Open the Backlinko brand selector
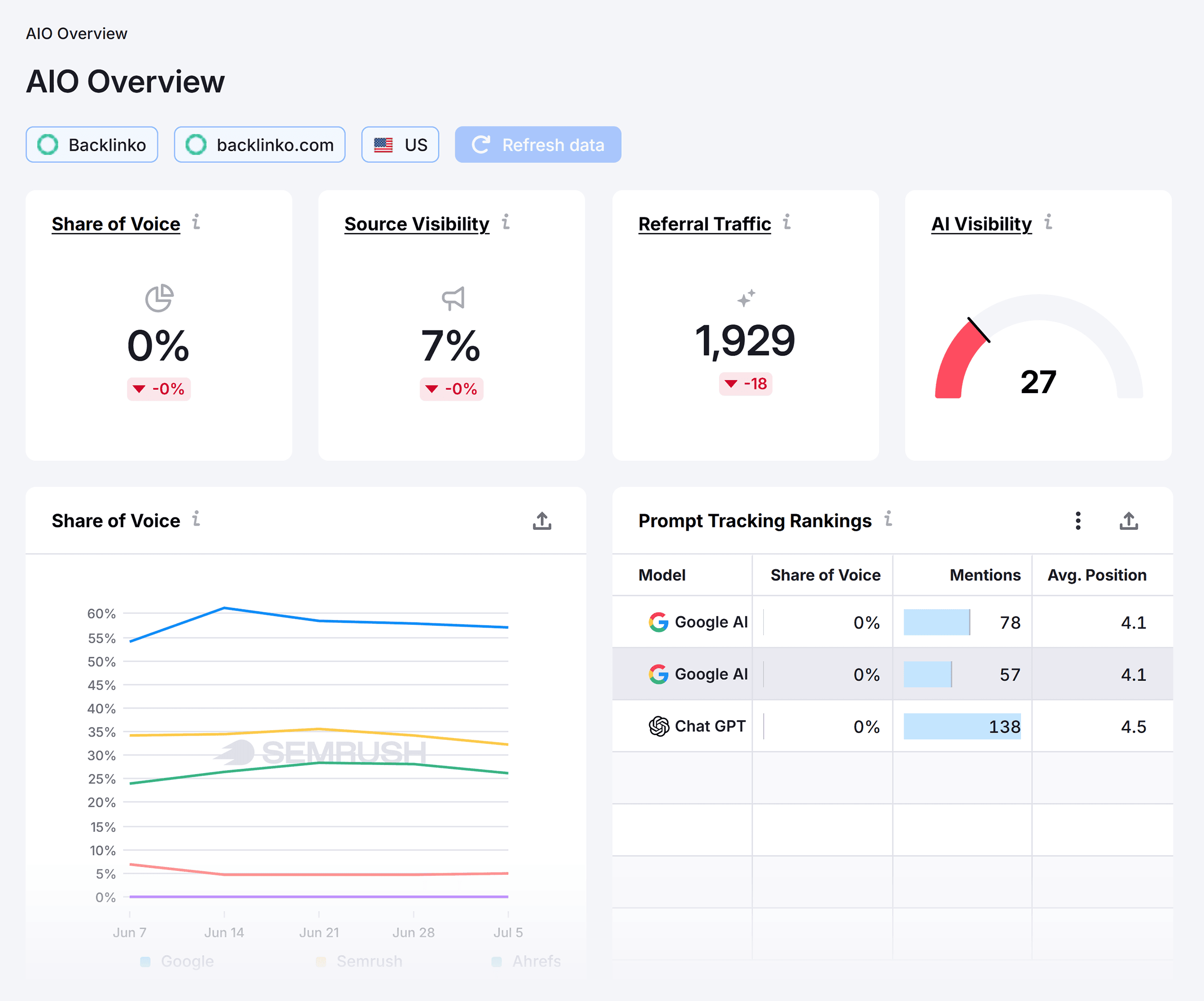Viewport: 1204px width, 1001px height. (92, 145)
